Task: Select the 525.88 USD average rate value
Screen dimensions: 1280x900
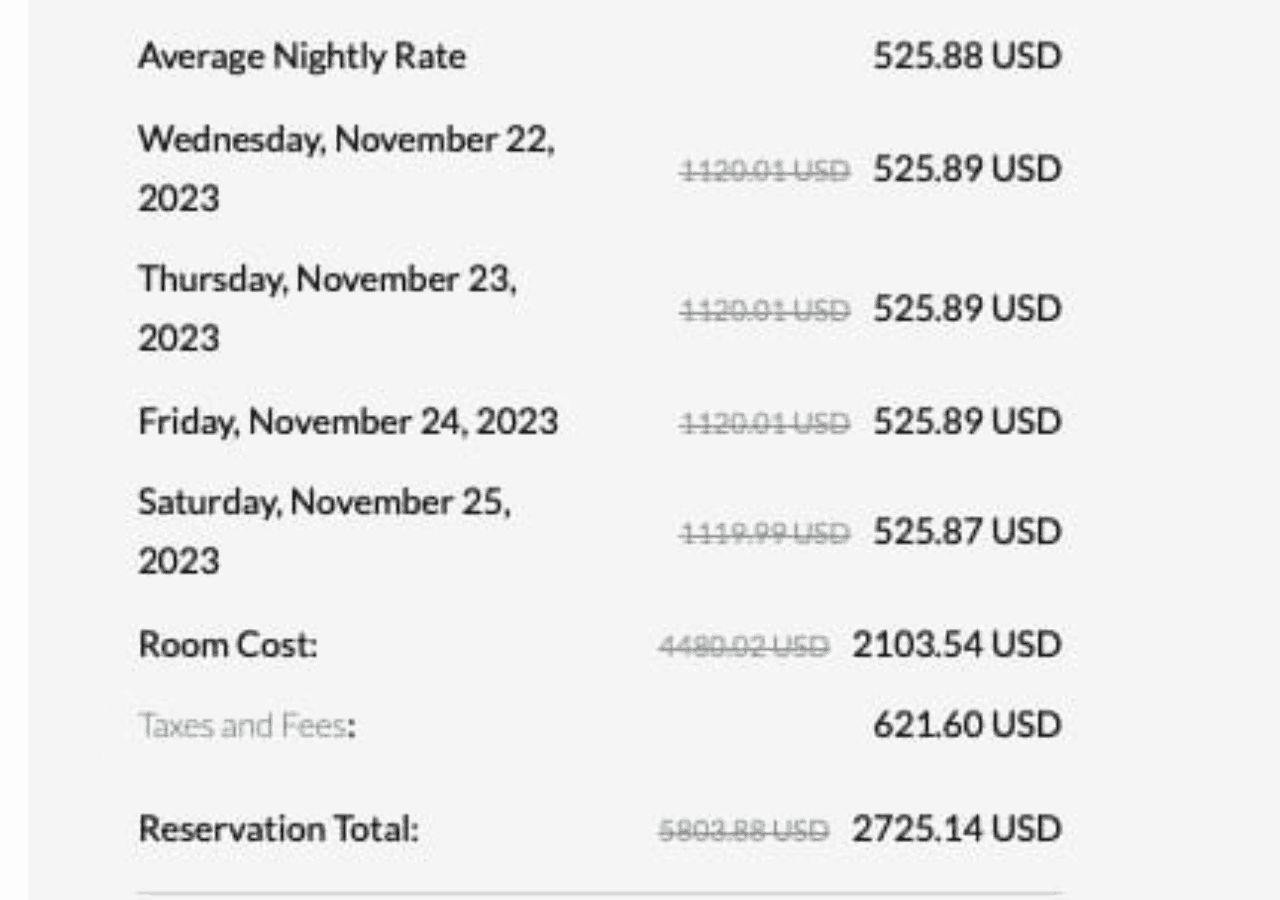Action: coord(966,56)
